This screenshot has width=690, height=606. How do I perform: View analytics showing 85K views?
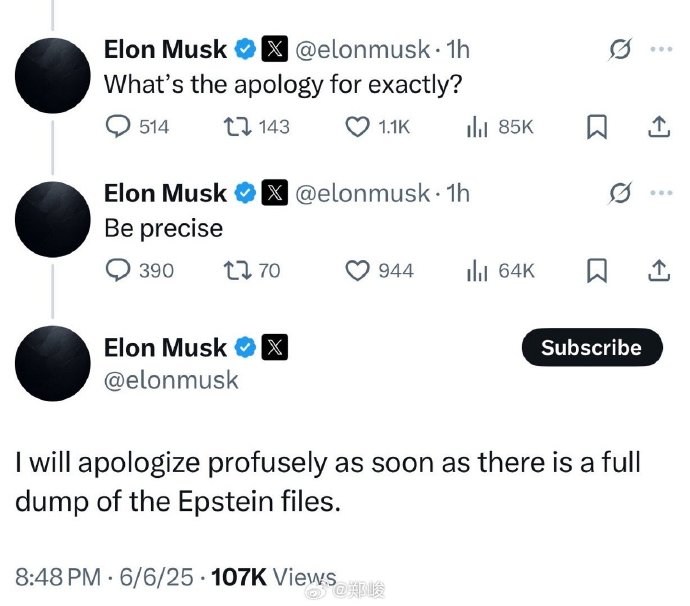(477, 127)
